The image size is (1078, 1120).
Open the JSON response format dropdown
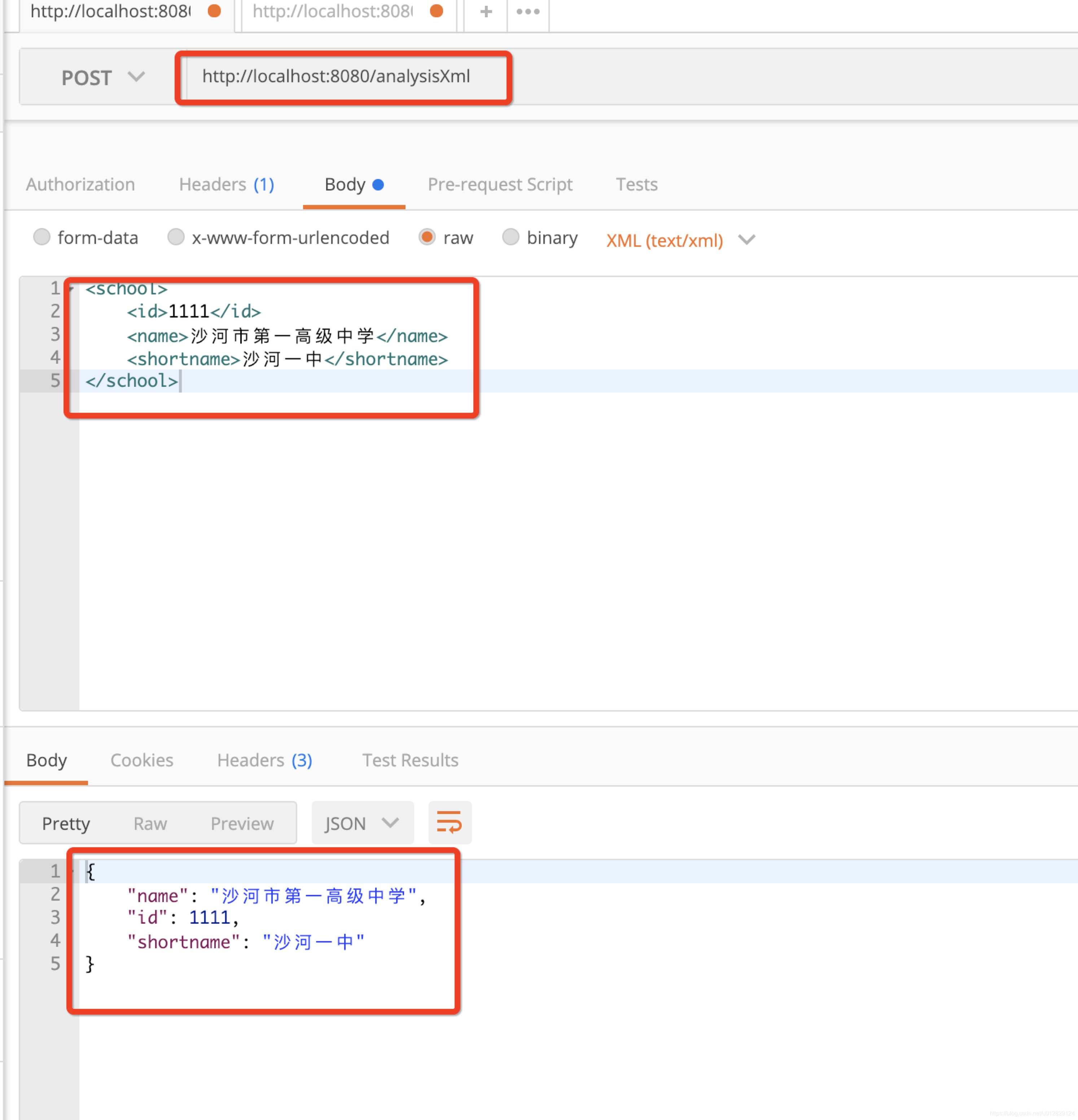pos(362,823)
